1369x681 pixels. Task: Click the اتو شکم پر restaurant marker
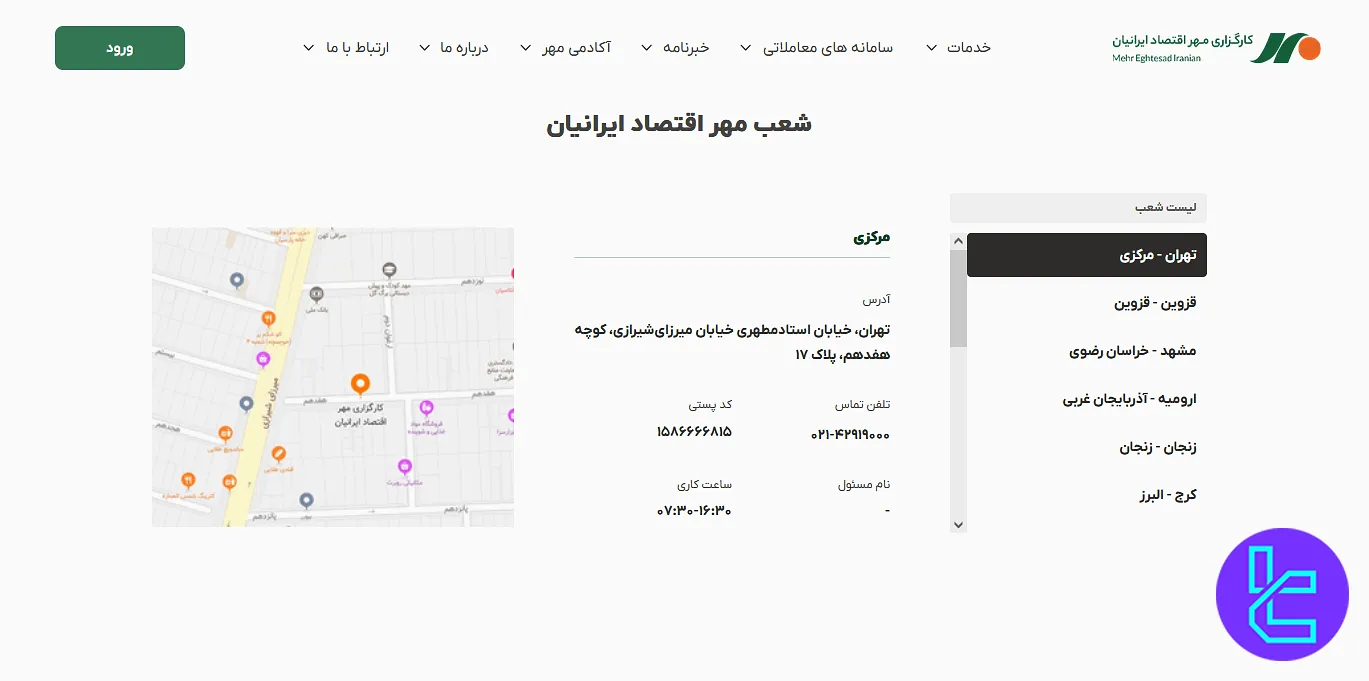[266, 318]
